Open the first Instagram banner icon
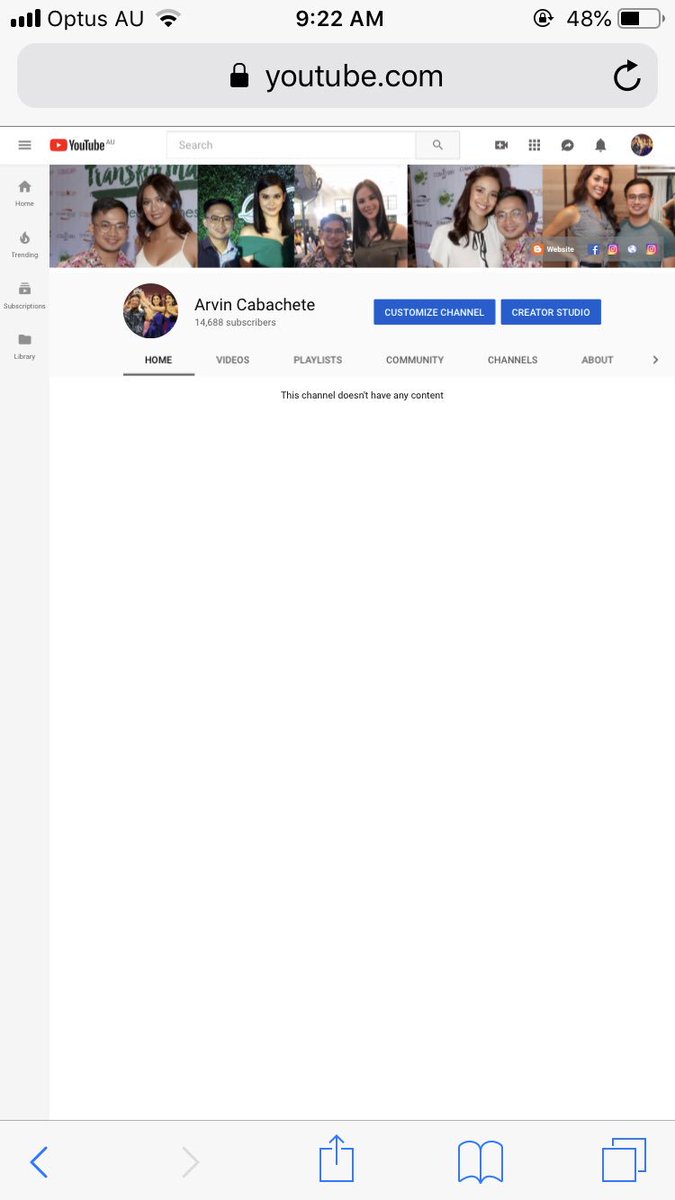This screenshot has width=675, height=1200. click(x=613, y=249)
